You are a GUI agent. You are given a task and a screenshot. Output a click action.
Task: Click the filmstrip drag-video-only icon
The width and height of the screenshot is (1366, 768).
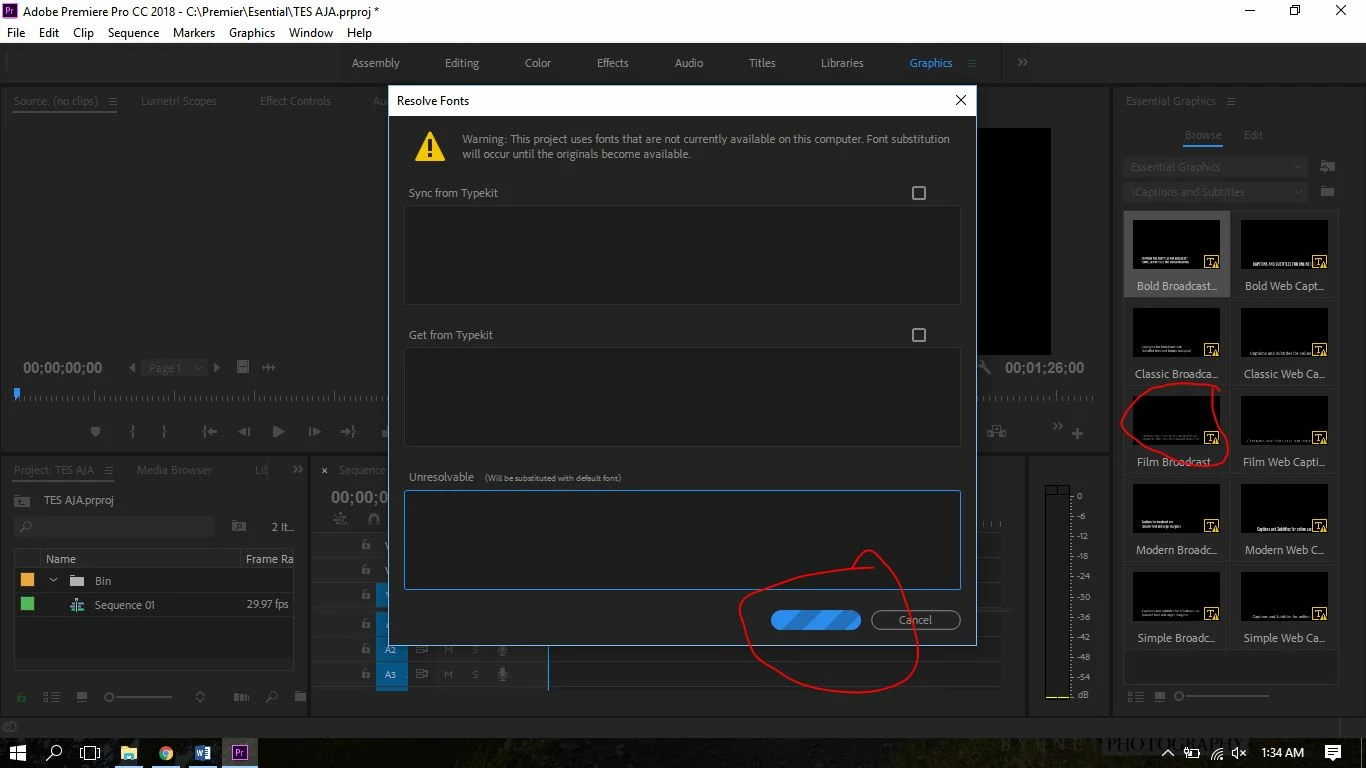(243, 367)
